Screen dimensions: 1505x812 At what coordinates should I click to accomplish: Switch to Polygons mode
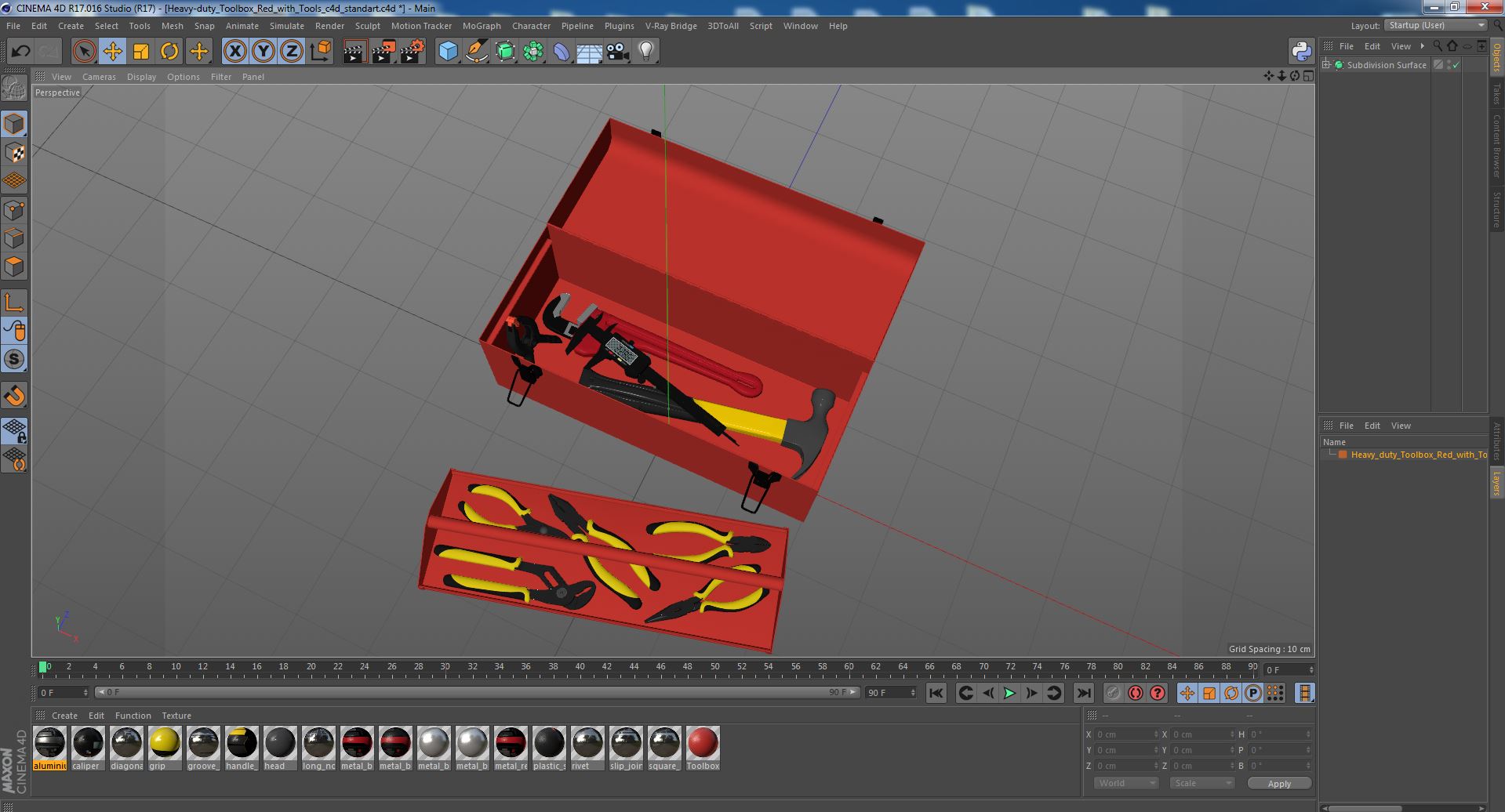tap(14, 266)
